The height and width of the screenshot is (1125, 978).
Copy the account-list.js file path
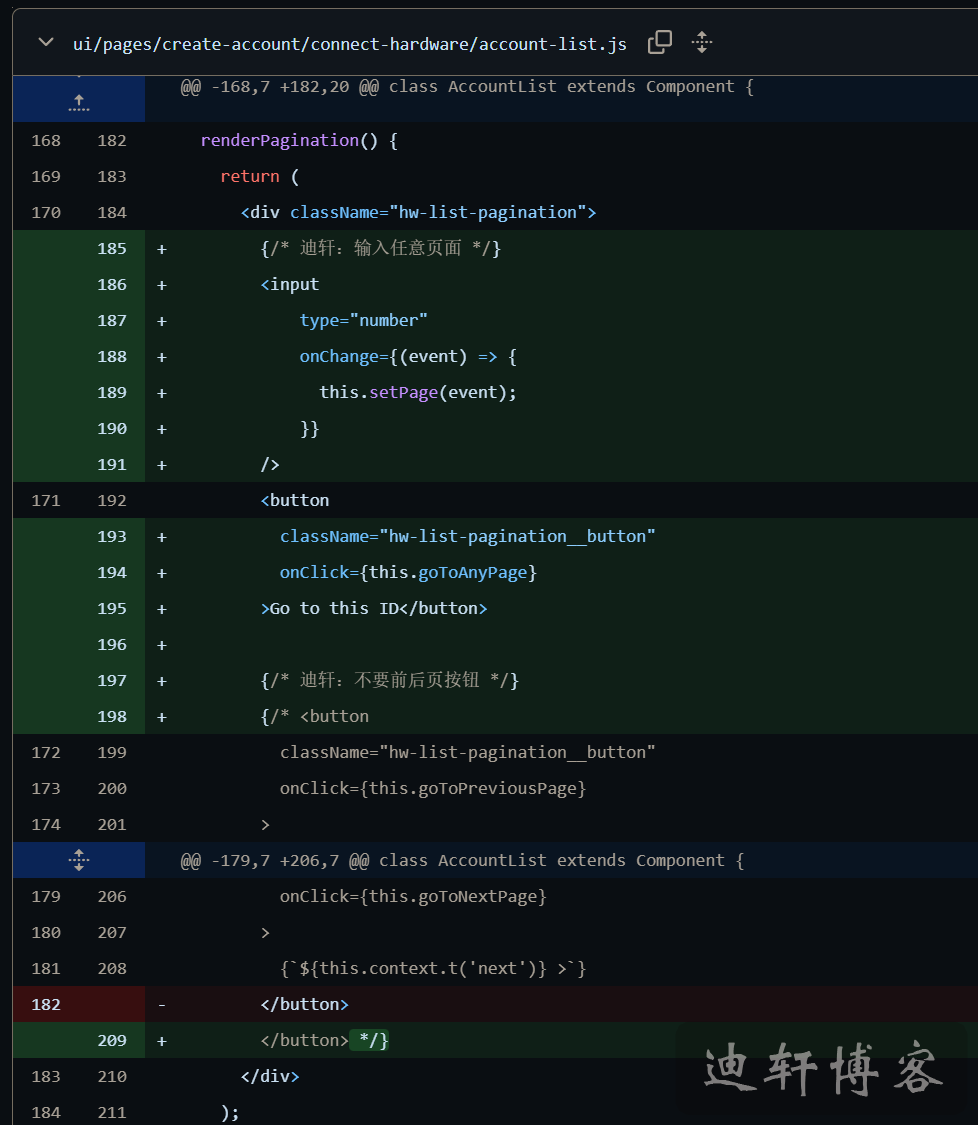[660, 42]
